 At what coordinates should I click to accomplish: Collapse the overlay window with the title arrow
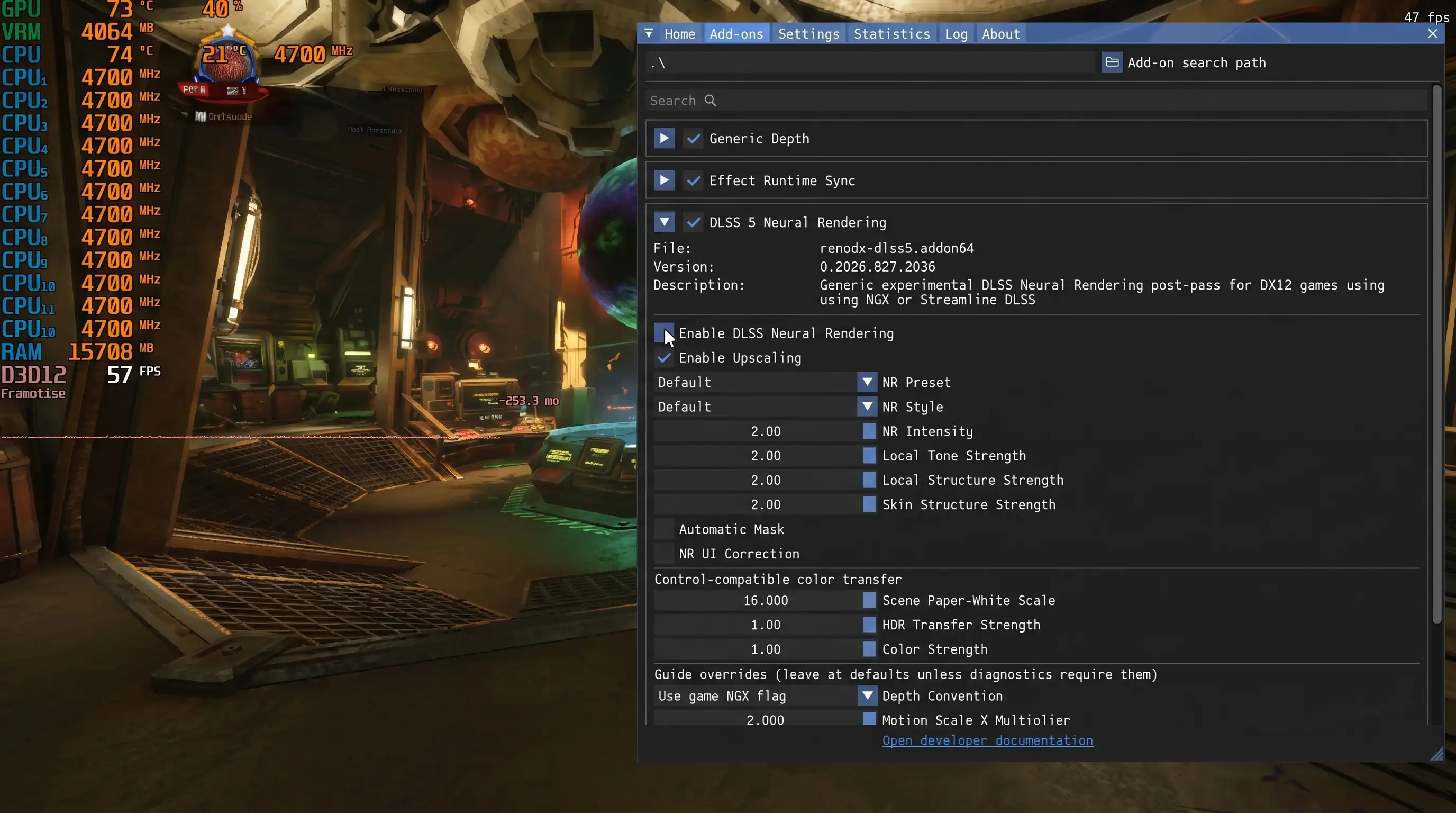click(649, 33)
